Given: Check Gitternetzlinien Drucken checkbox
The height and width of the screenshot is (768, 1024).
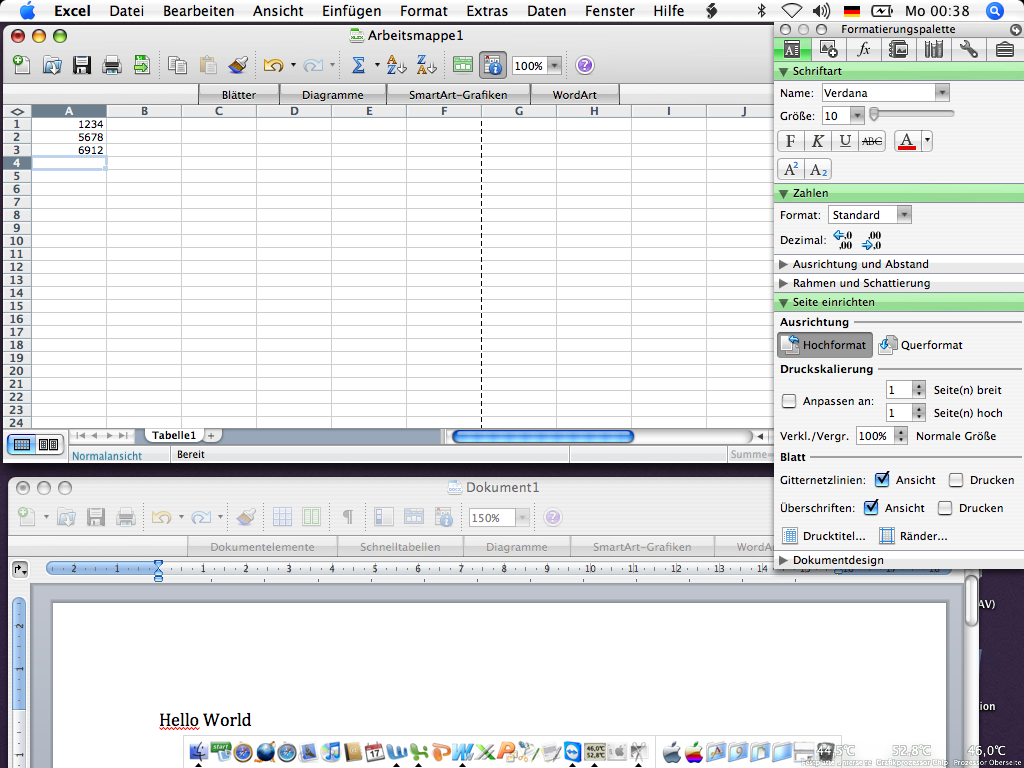Looking at the screenshot, I should point(955,480).
